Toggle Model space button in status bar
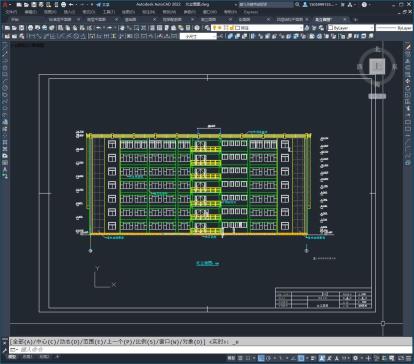Screen dimensions: 414x364 pyautogui.click(x=231, y=358)
